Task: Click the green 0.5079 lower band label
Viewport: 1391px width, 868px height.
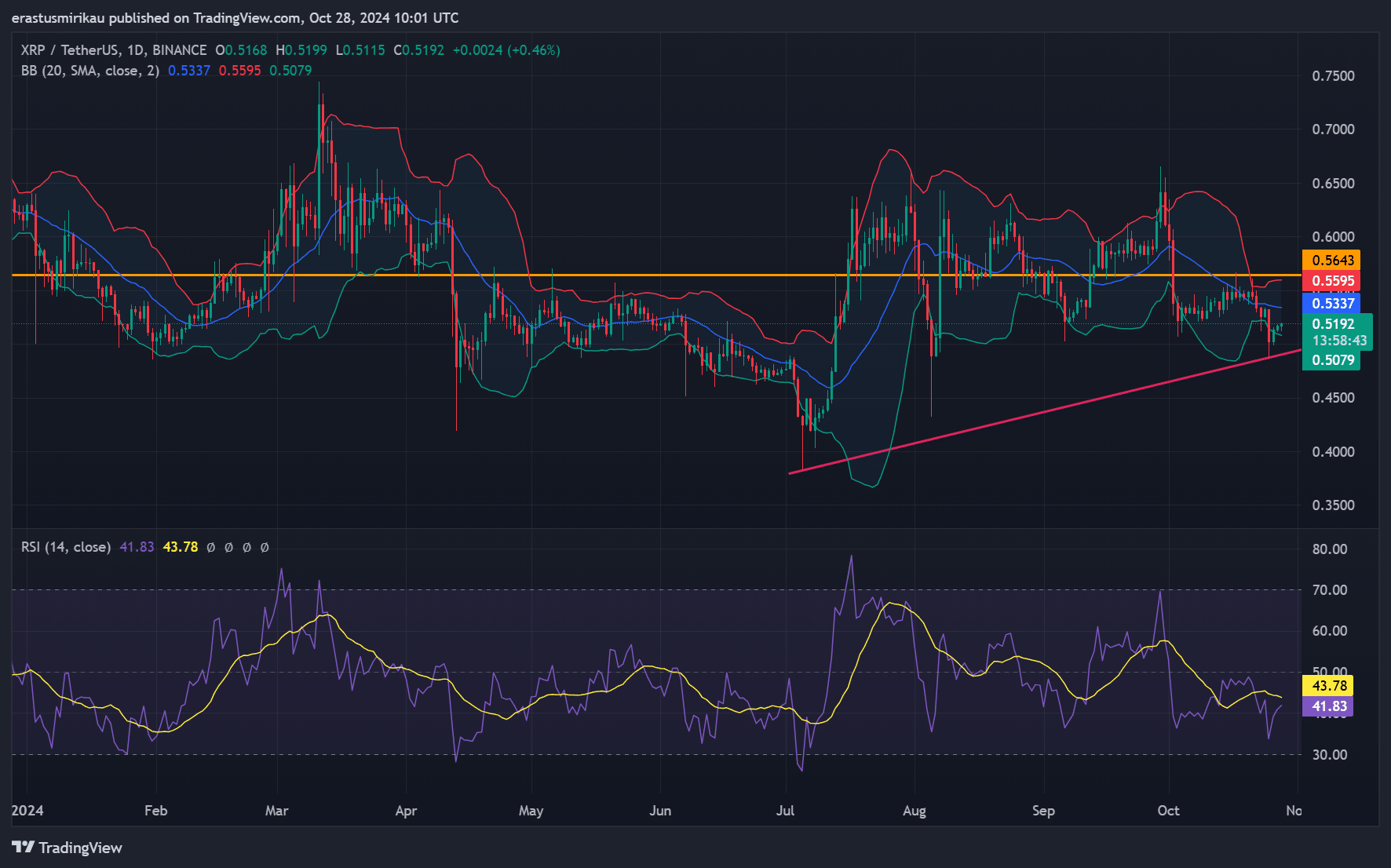Action: tap(1332, 360)
